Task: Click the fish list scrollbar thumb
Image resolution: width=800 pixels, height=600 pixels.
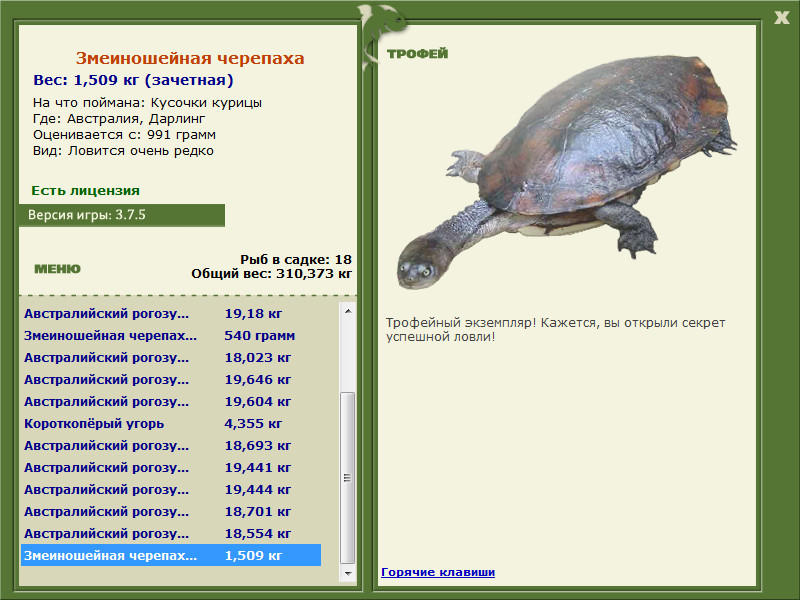Action: click(x=348, y=478)
